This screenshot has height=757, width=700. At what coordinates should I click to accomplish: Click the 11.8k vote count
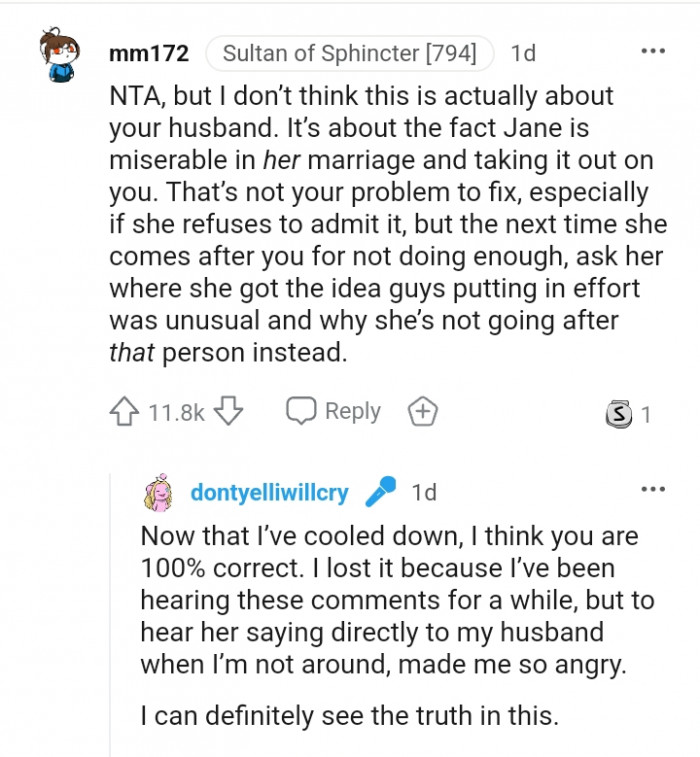pos(176,412)
